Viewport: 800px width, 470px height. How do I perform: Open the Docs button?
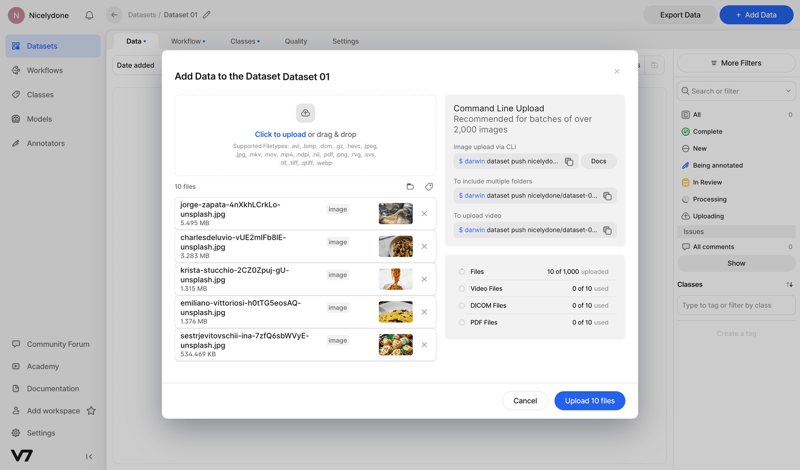coord(598,161)
